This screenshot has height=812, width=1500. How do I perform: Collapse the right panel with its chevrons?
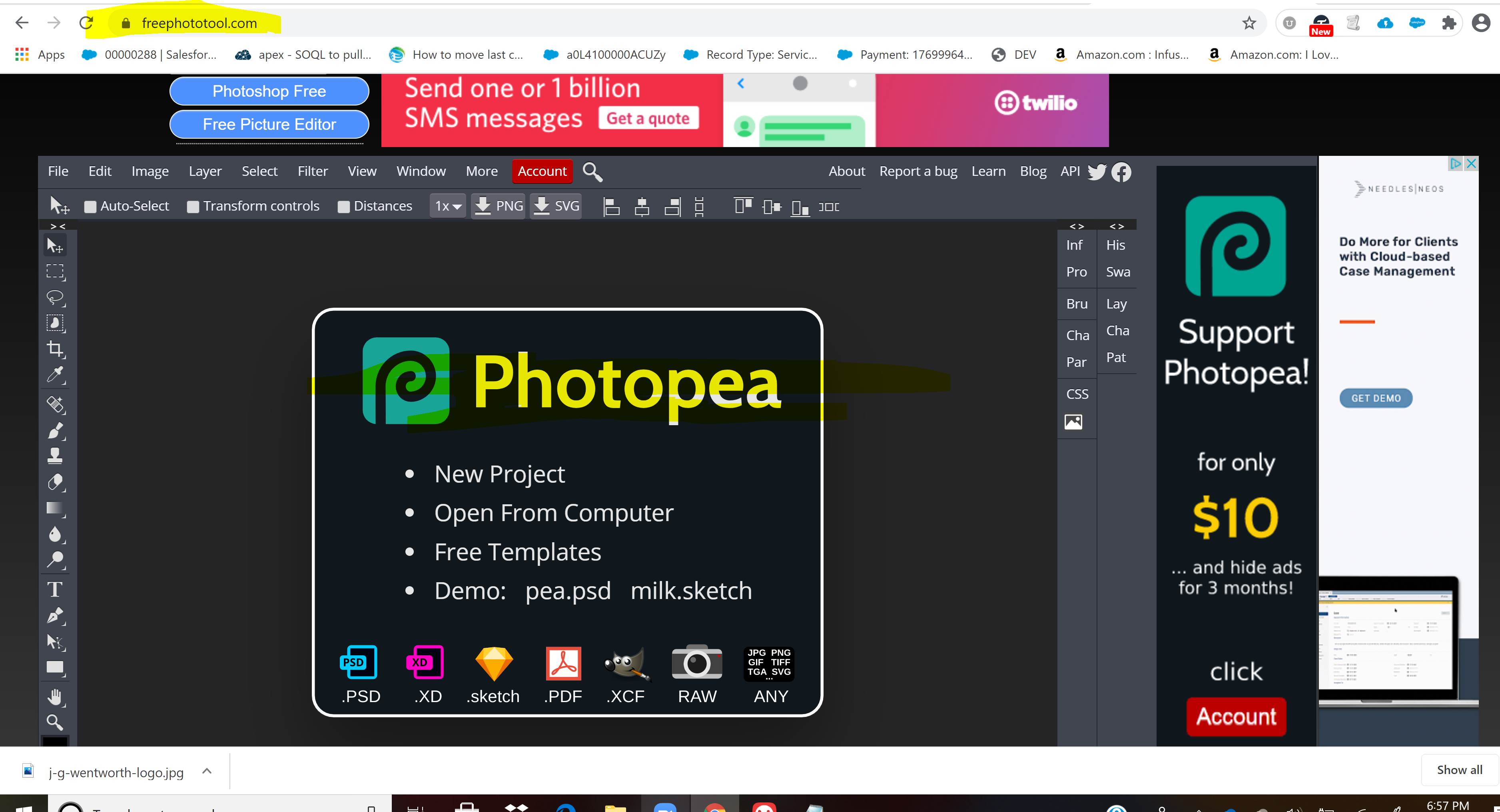coord(1116,226)
